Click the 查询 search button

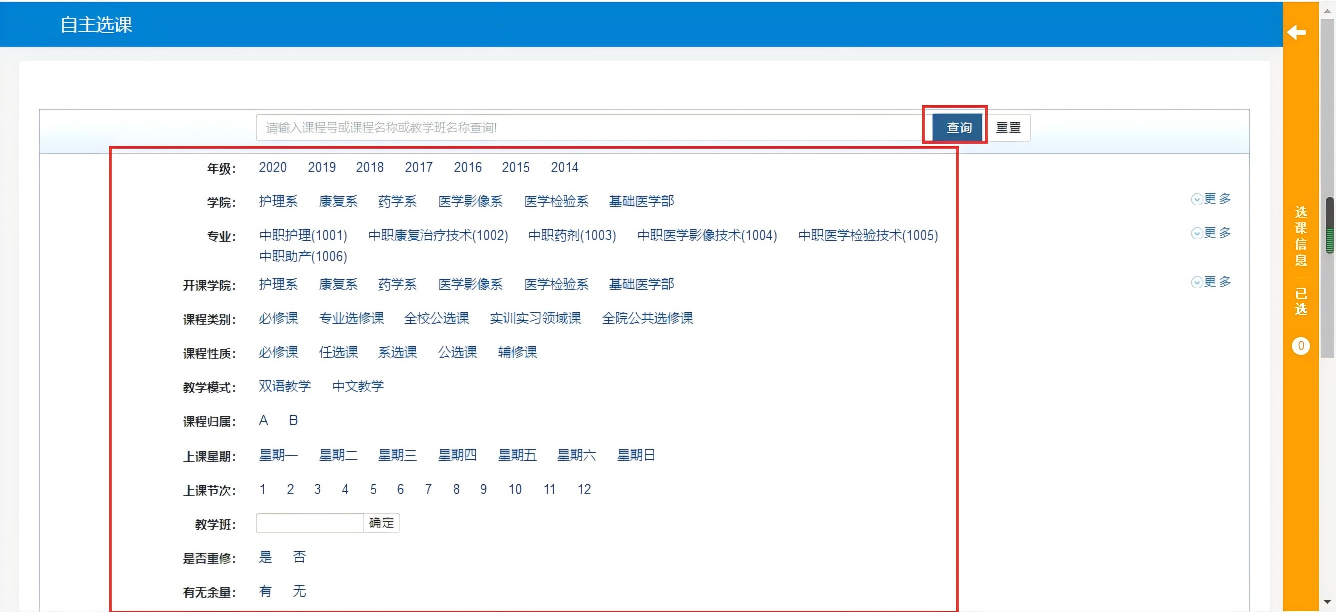(958, 127)
